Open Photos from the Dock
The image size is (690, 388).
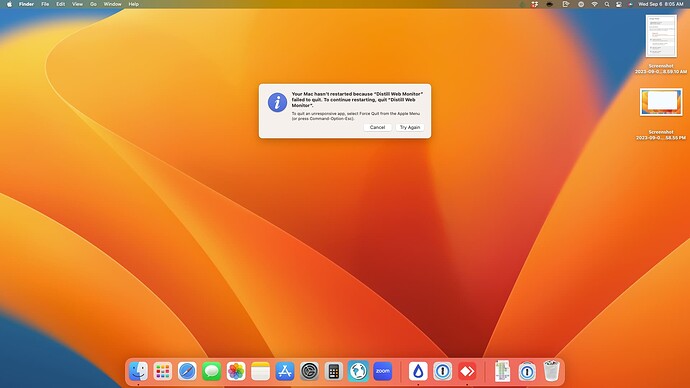coord(236,371)
